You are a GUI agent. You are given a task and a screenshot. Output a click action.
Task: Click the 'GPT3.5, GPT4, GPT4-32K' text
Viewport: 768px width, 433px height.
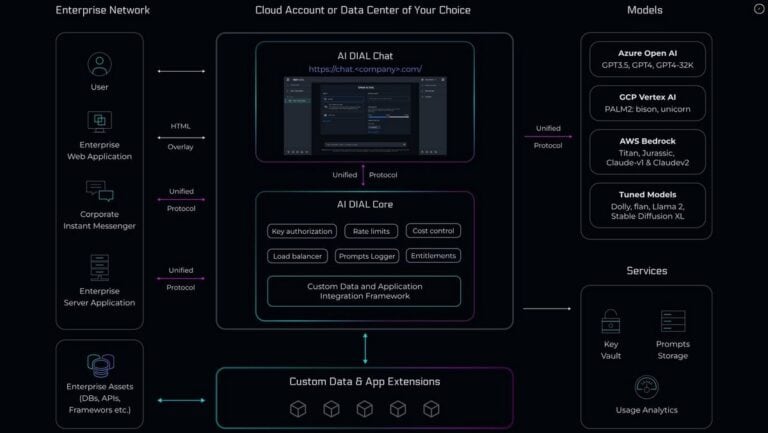coord(648,65)
